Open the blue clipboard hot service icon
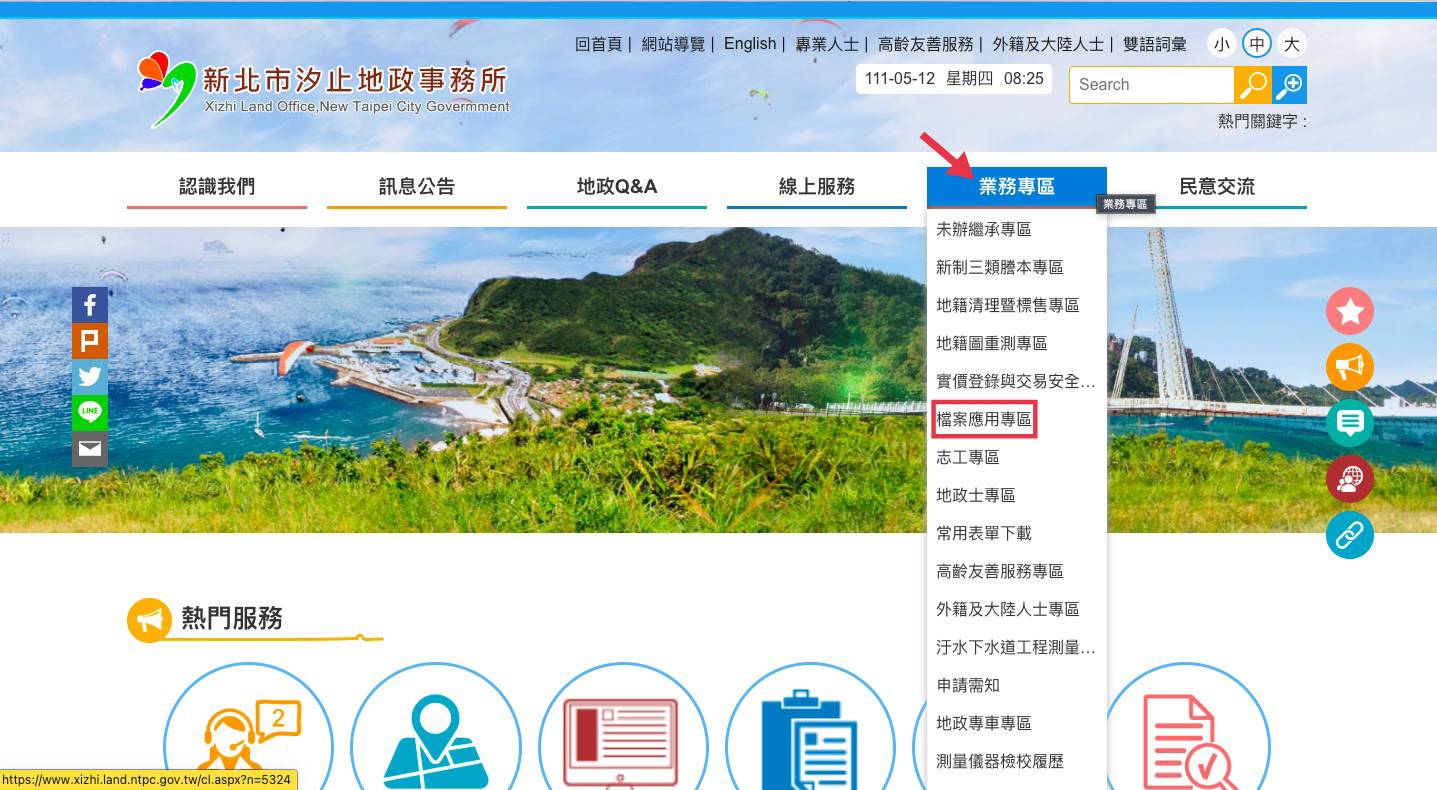 click(x=810, y=727)
